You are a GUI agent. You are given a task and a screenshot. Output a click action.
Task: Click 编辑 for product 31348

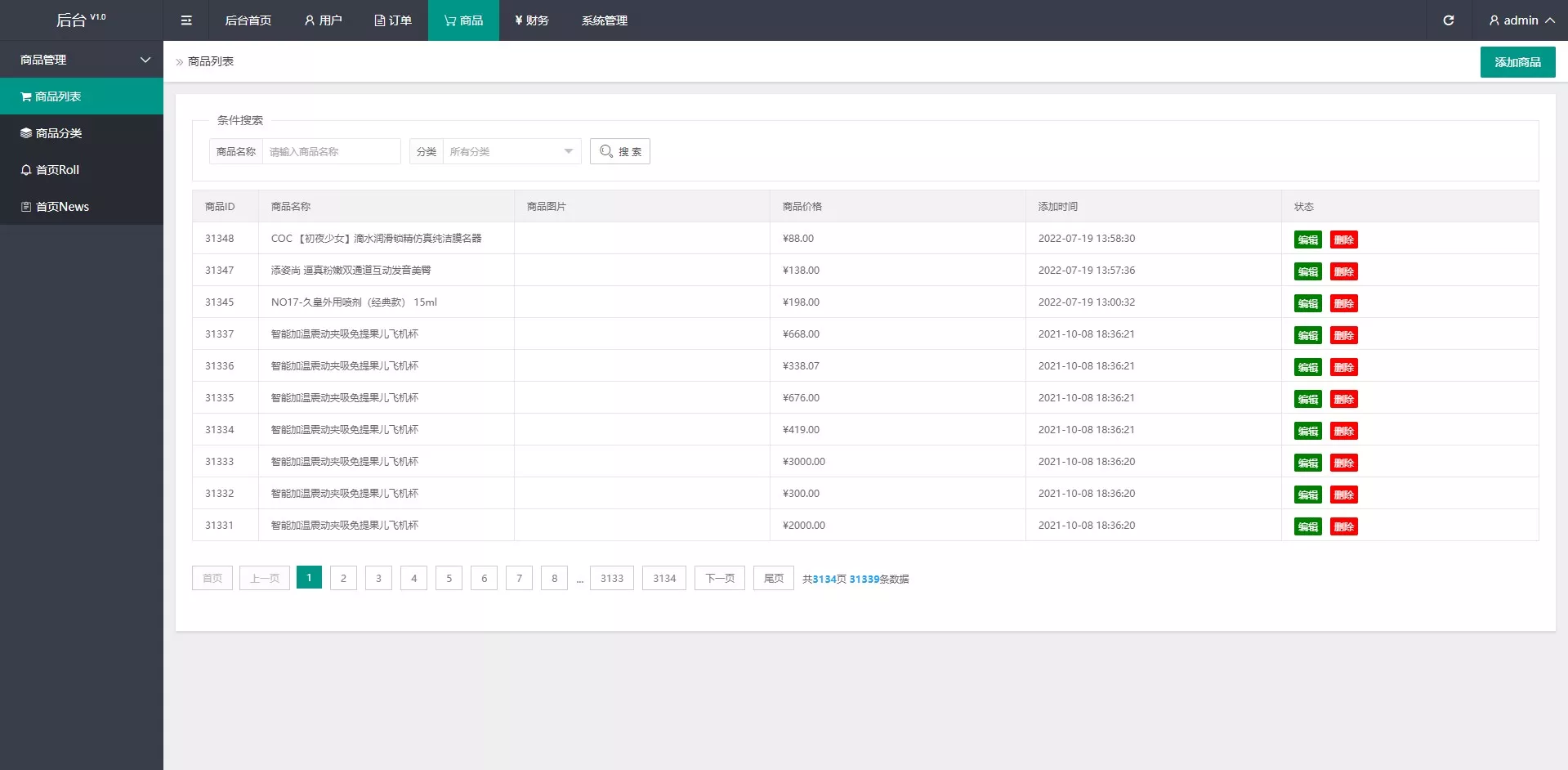pos(1307,240)
